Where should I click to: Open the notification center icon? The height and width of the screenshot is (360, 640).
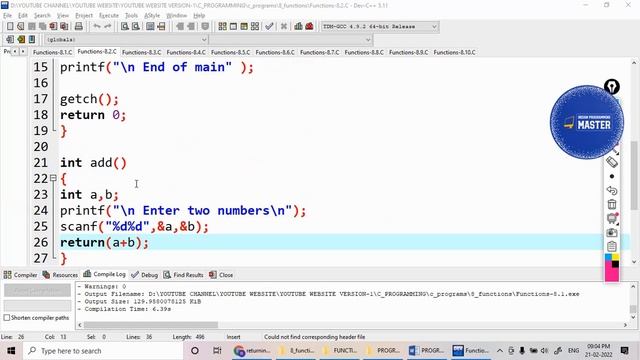coord(624,351)
